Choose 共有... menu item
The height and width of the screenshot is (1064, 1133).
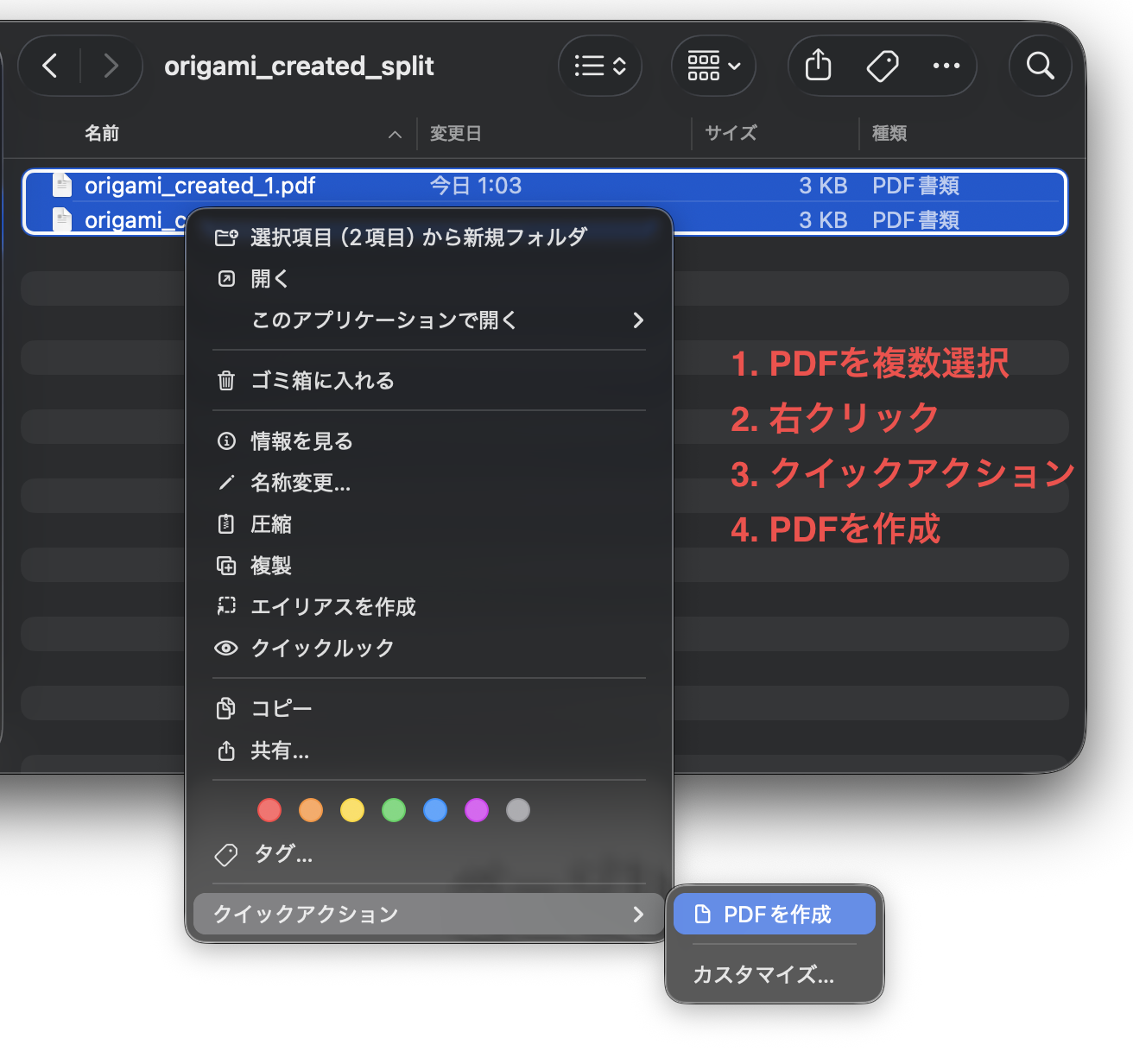tap(429, 750)
